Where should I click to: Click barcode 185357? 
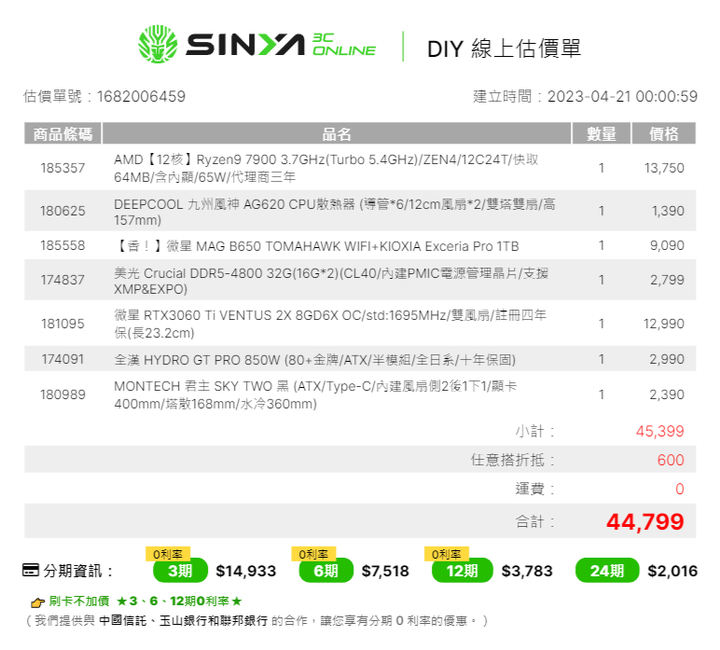coord(63,168)
